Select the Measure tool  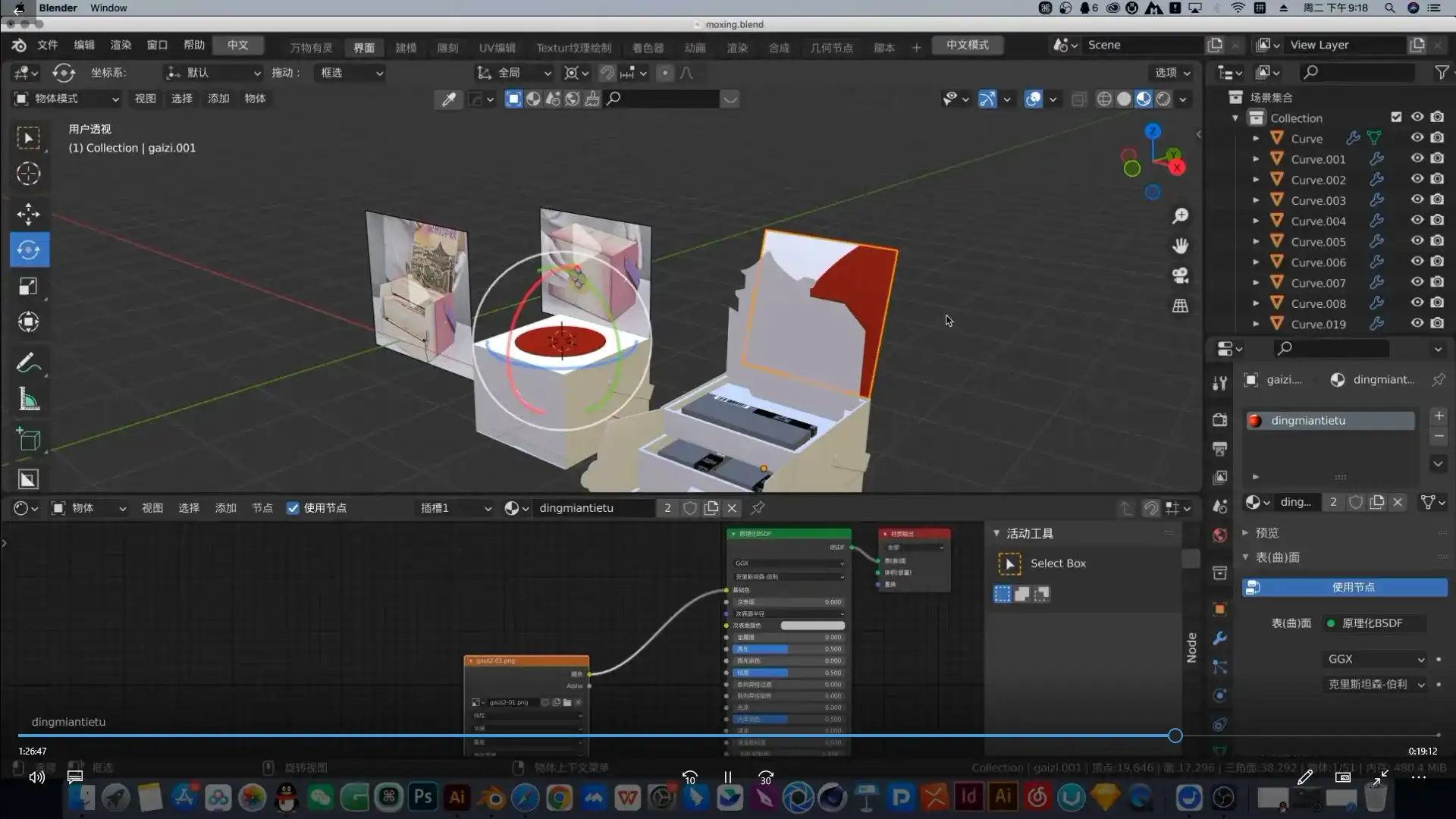[28, 400]
